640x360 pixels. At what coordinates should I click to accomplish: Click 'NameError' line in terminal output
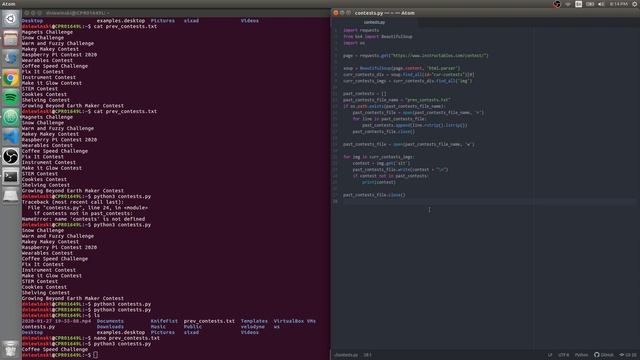click(83, 219)
